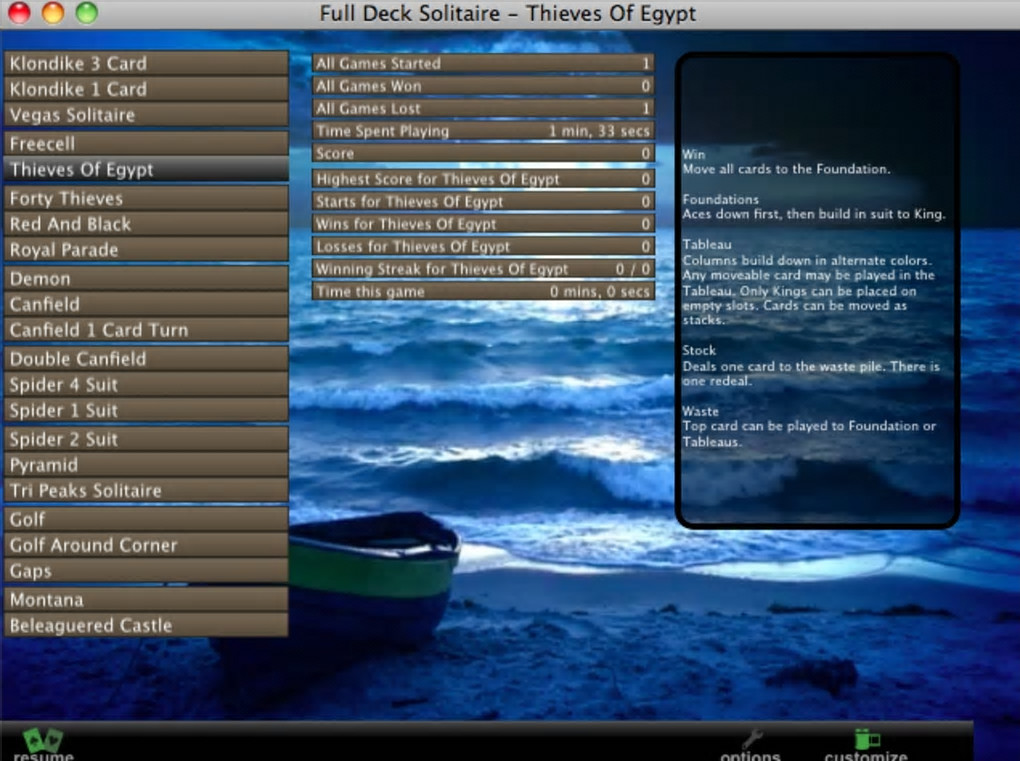Click the resume cards icon

point(43,740)
